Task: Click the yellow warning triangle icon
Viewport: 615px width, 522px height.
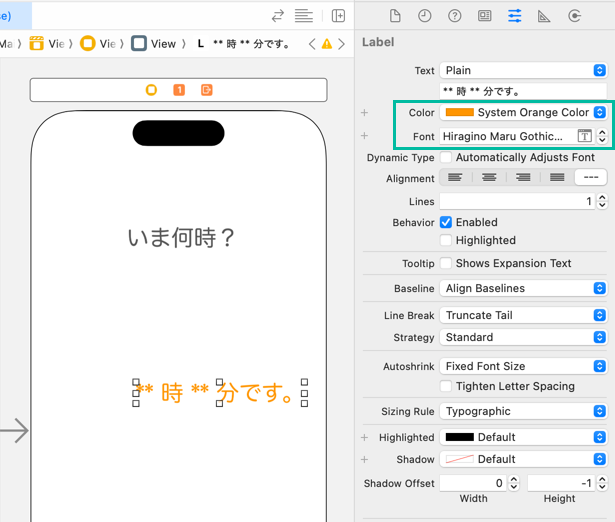Action: point(326,44)
